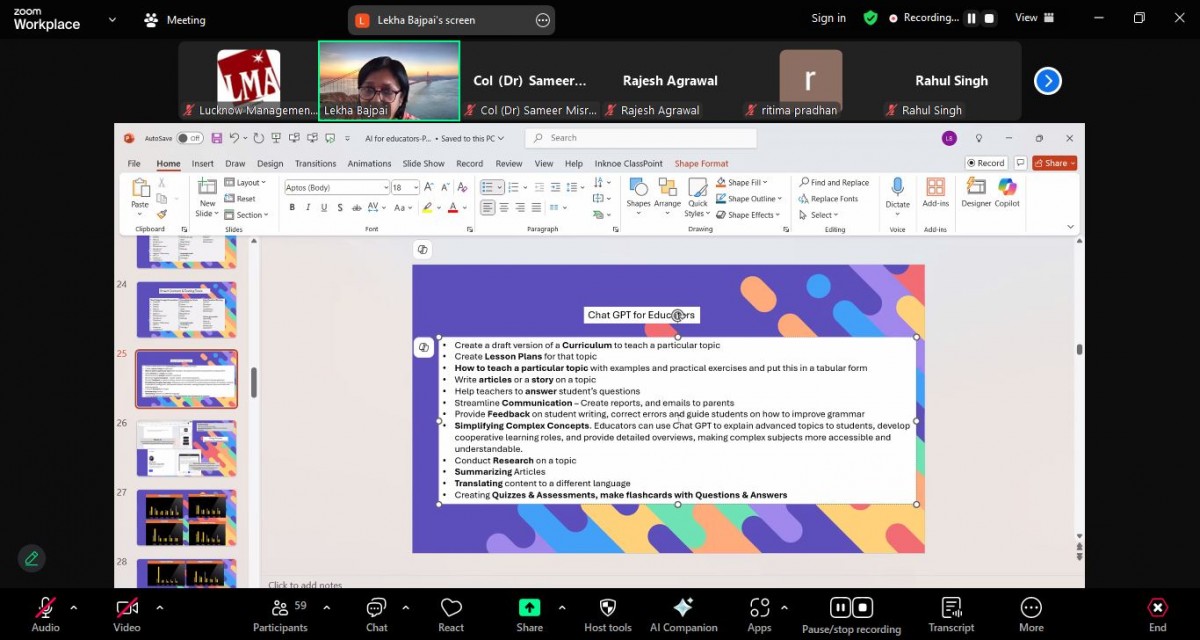Viewport: 1200px width, 640px height.
Task: Expand Chat options caret
Action: (x=405, y=607)
